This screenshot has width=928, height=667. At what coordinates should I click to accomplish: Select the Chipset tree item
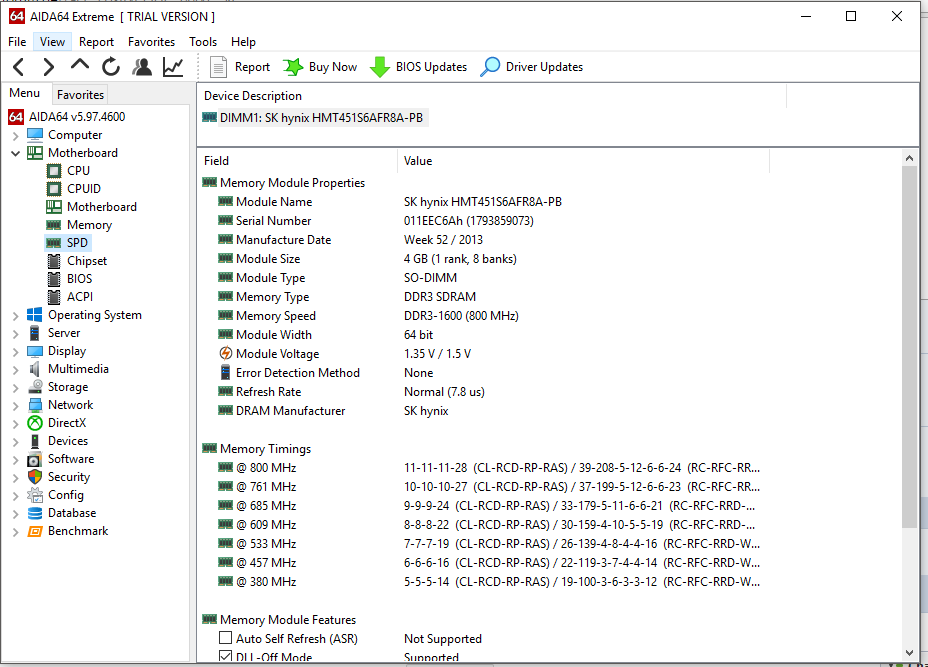pyautogui.click(x=87, y=261)
